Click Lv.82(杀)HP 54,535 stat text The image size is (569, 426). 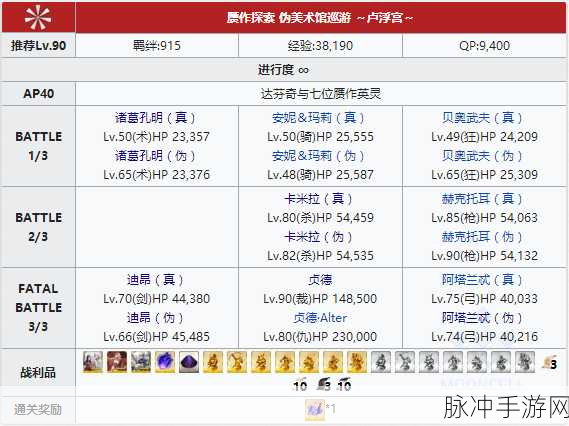(320, 256)
